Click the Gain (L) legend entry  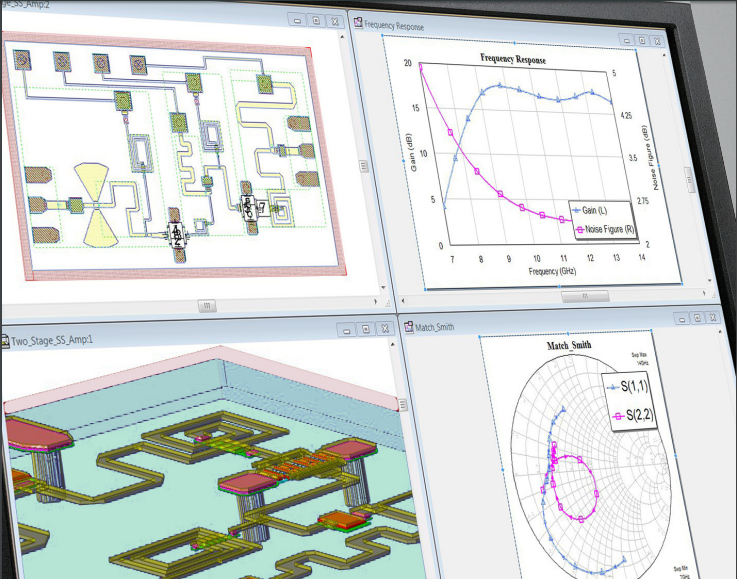coord(589,210)
